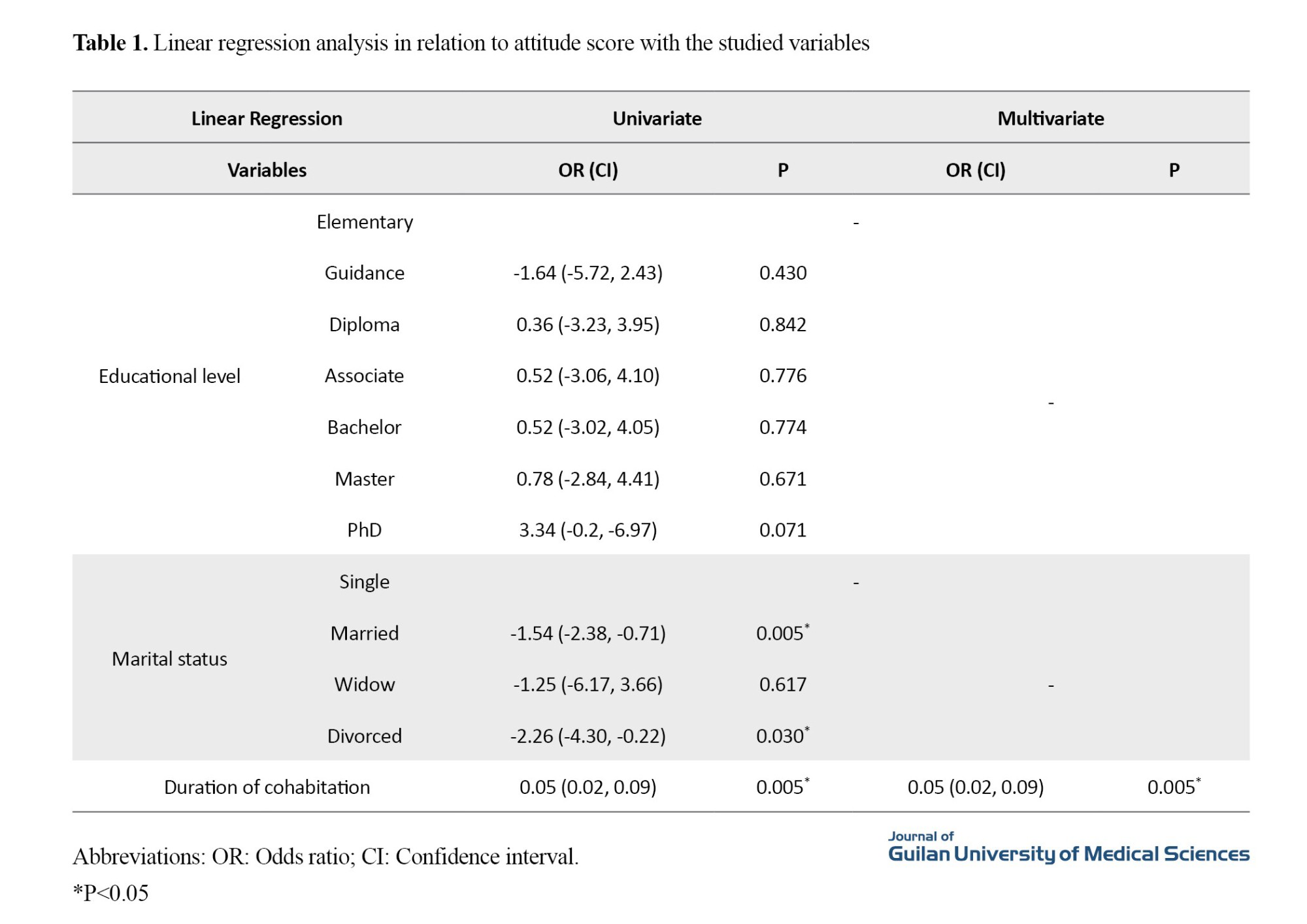Click the Linear Regression header cell
The image size is (1307, 924).
point(267,118)
